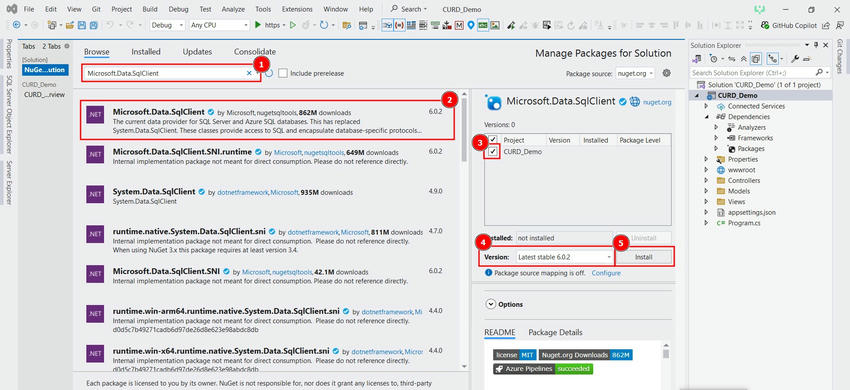Open the Git menu
Viewport: 850px width, 390px height.
[95, 9]
